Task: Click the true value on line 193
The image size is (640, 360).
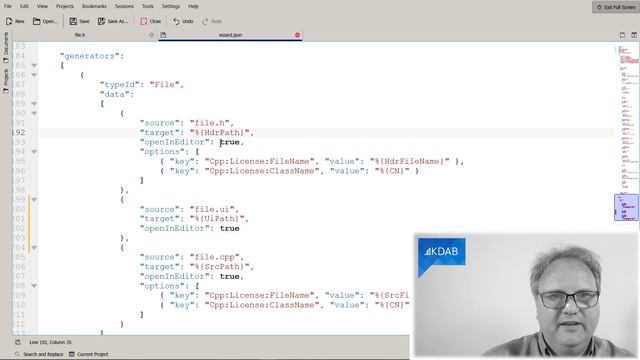Action: pos(229,142)
